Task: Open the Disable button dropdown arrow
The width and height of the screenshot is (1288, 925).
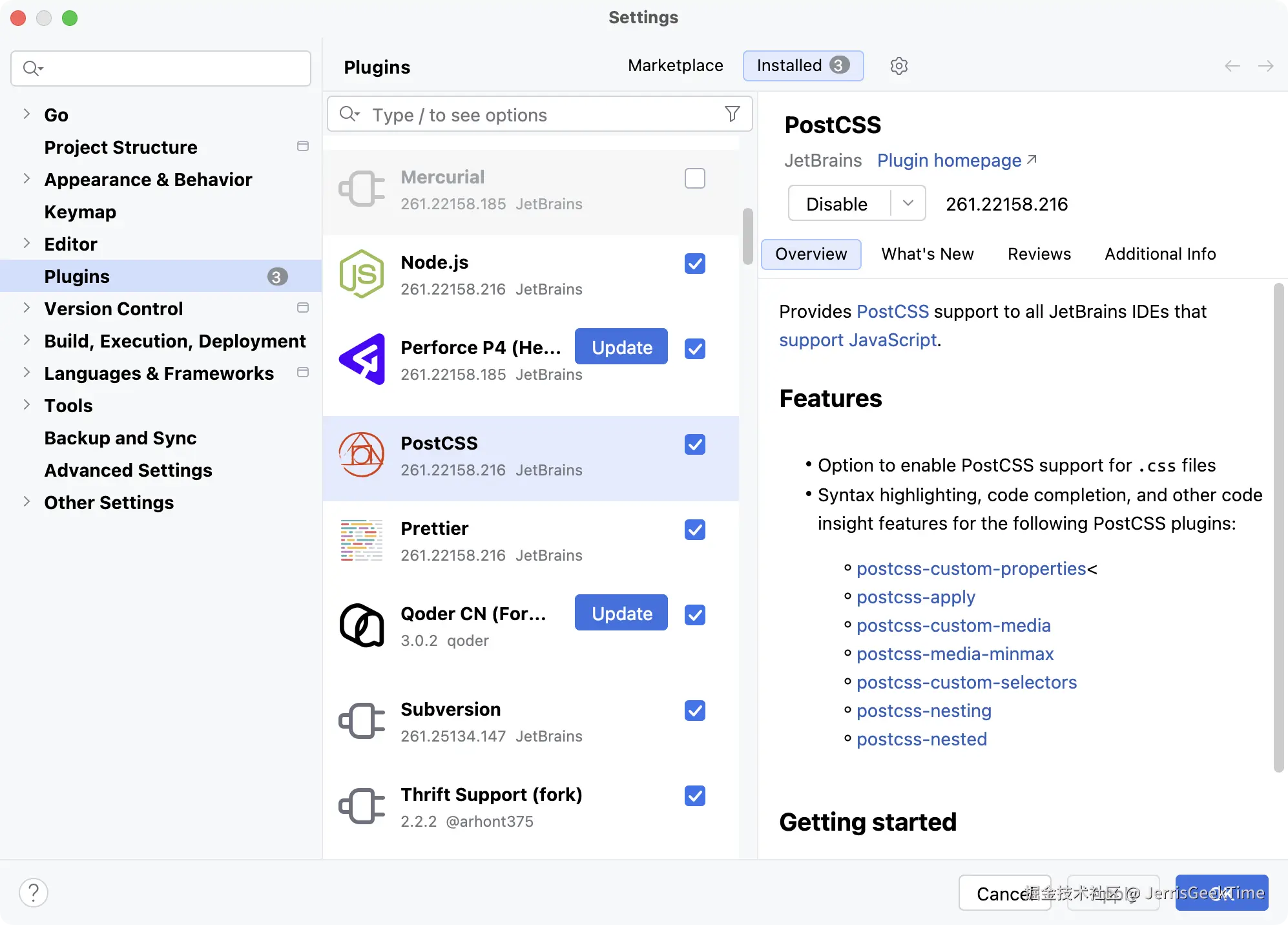Action: point(908,203)
